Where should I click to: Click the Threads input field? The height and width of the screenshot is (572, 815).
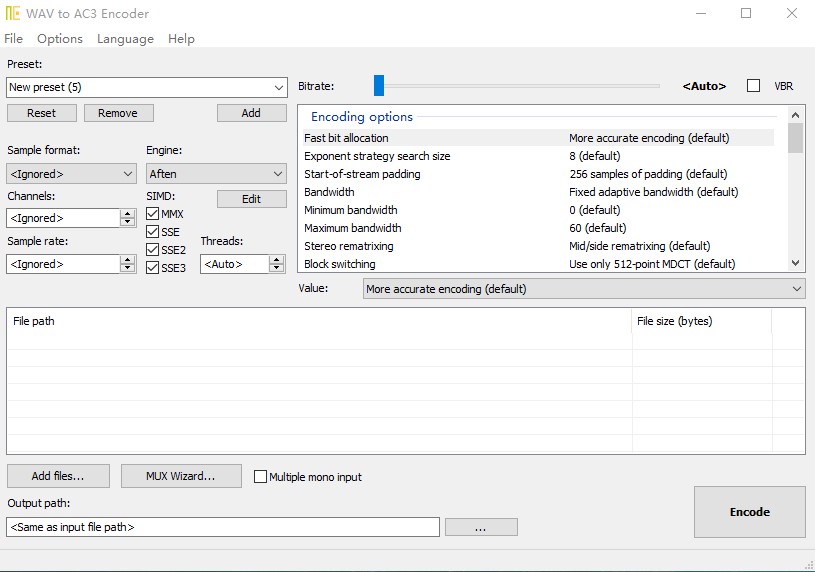point(235,264)
